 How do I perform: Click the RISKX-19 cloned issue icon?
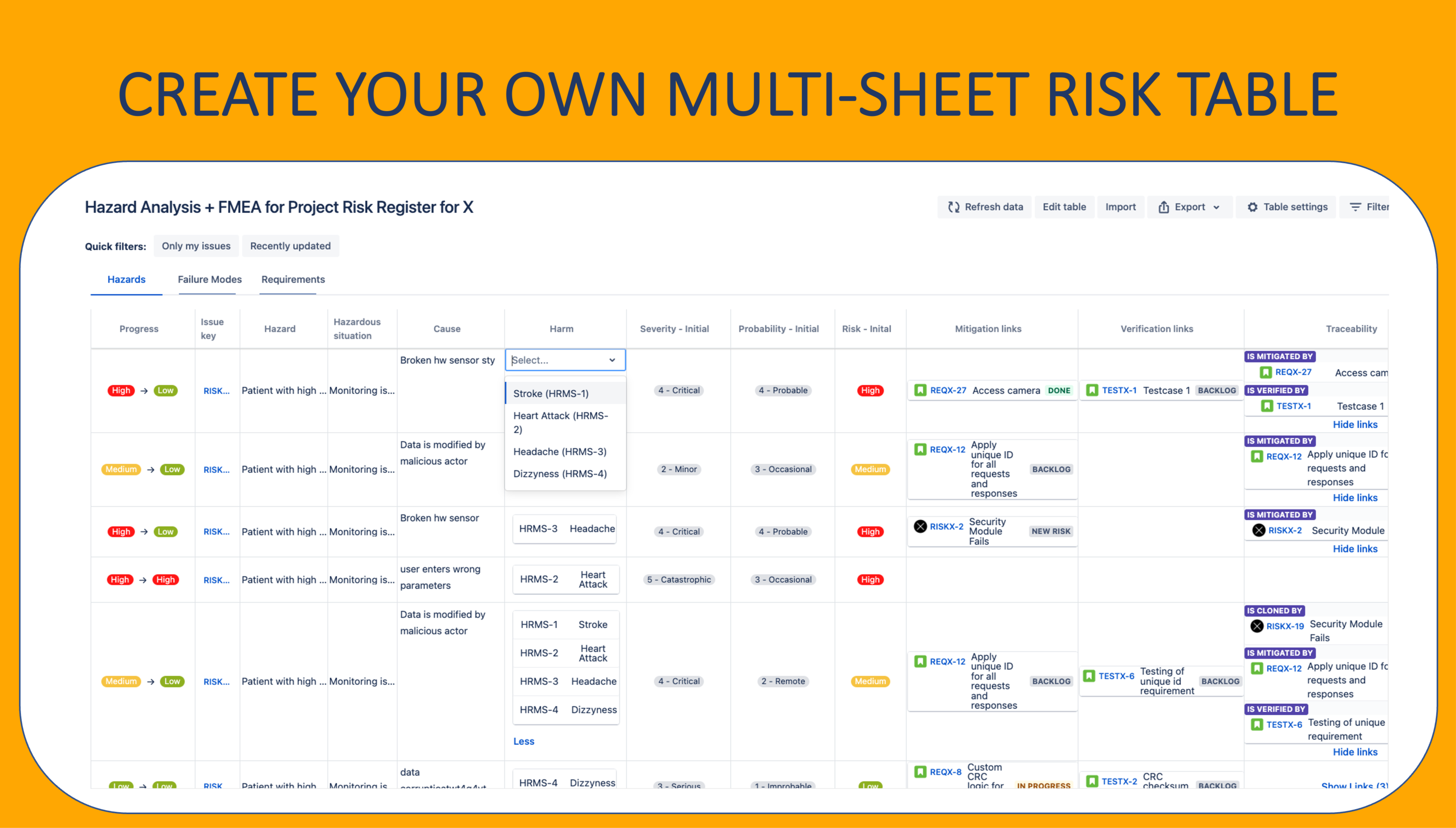point(1257,626)
